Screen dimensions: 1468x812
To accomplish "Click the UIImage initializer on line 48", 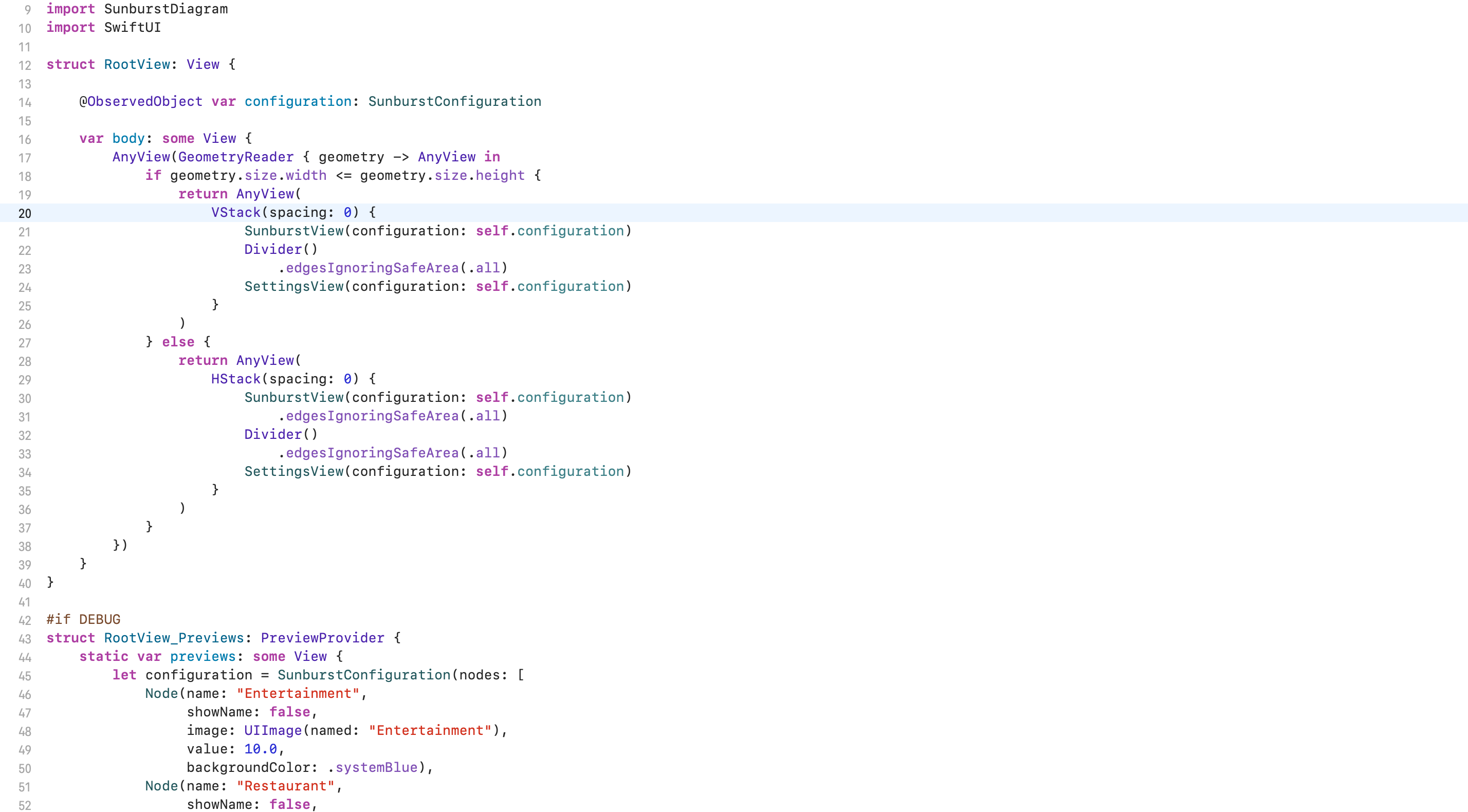I will point(273,730).
